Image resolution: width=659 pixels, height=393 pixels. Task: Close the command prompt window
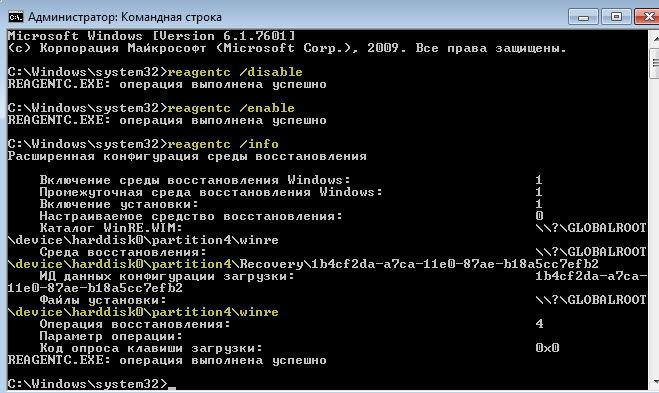click(648, 17)
